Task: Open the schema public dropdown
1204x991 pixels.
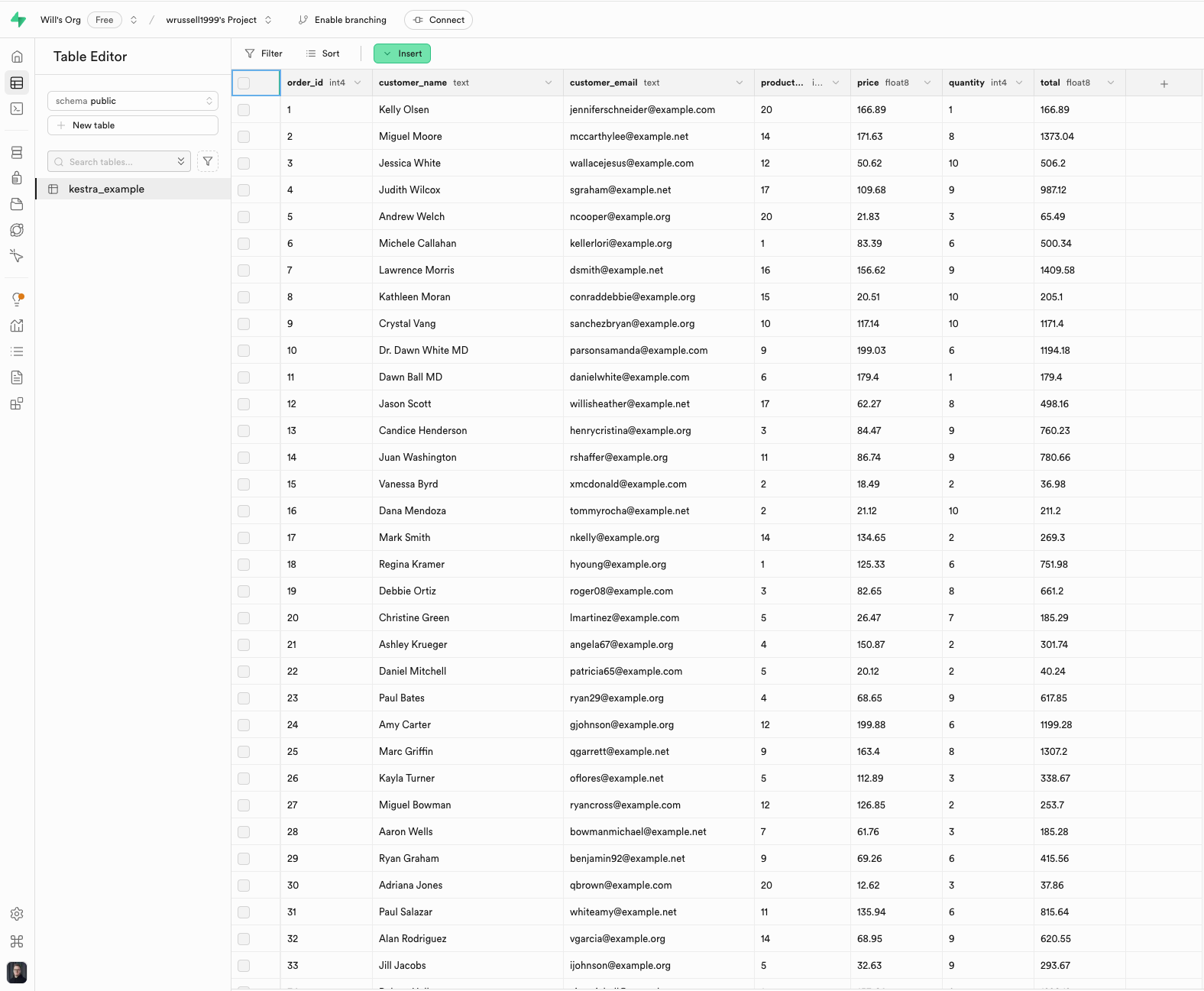Action: (x=133, y=101)
